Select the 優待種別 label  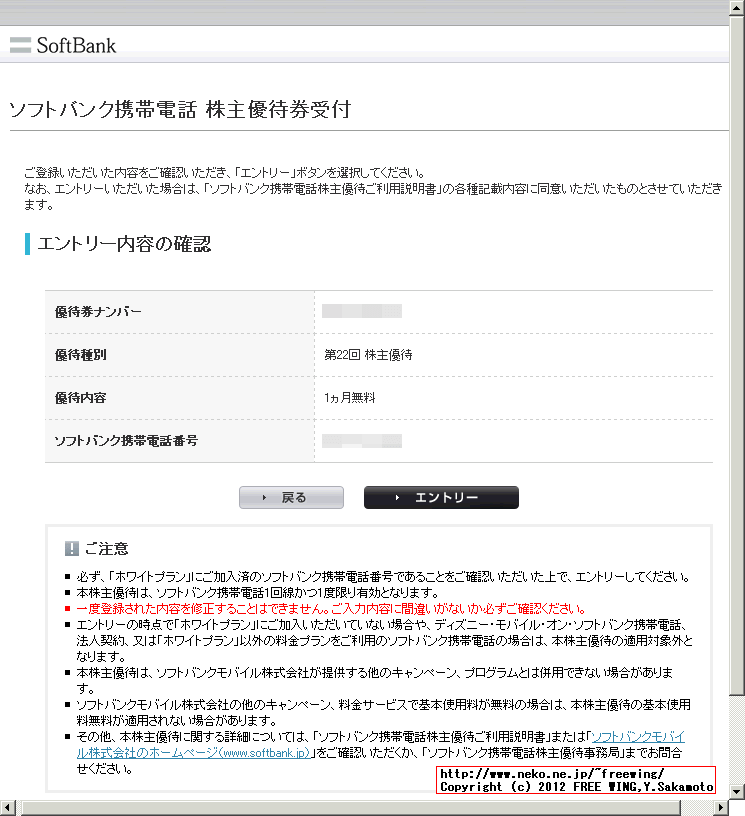(81, 355)
